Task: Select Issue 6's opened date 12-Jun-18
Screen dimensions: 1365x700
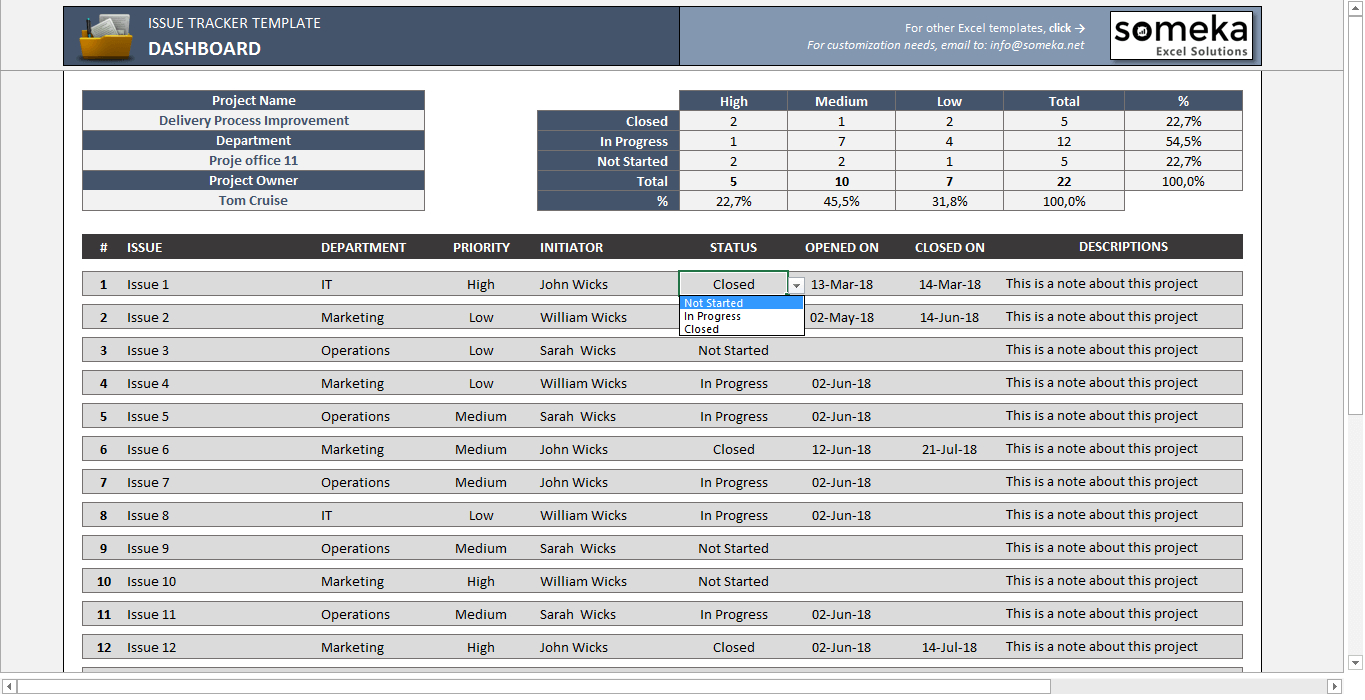Action: click(x=841, y=449)
